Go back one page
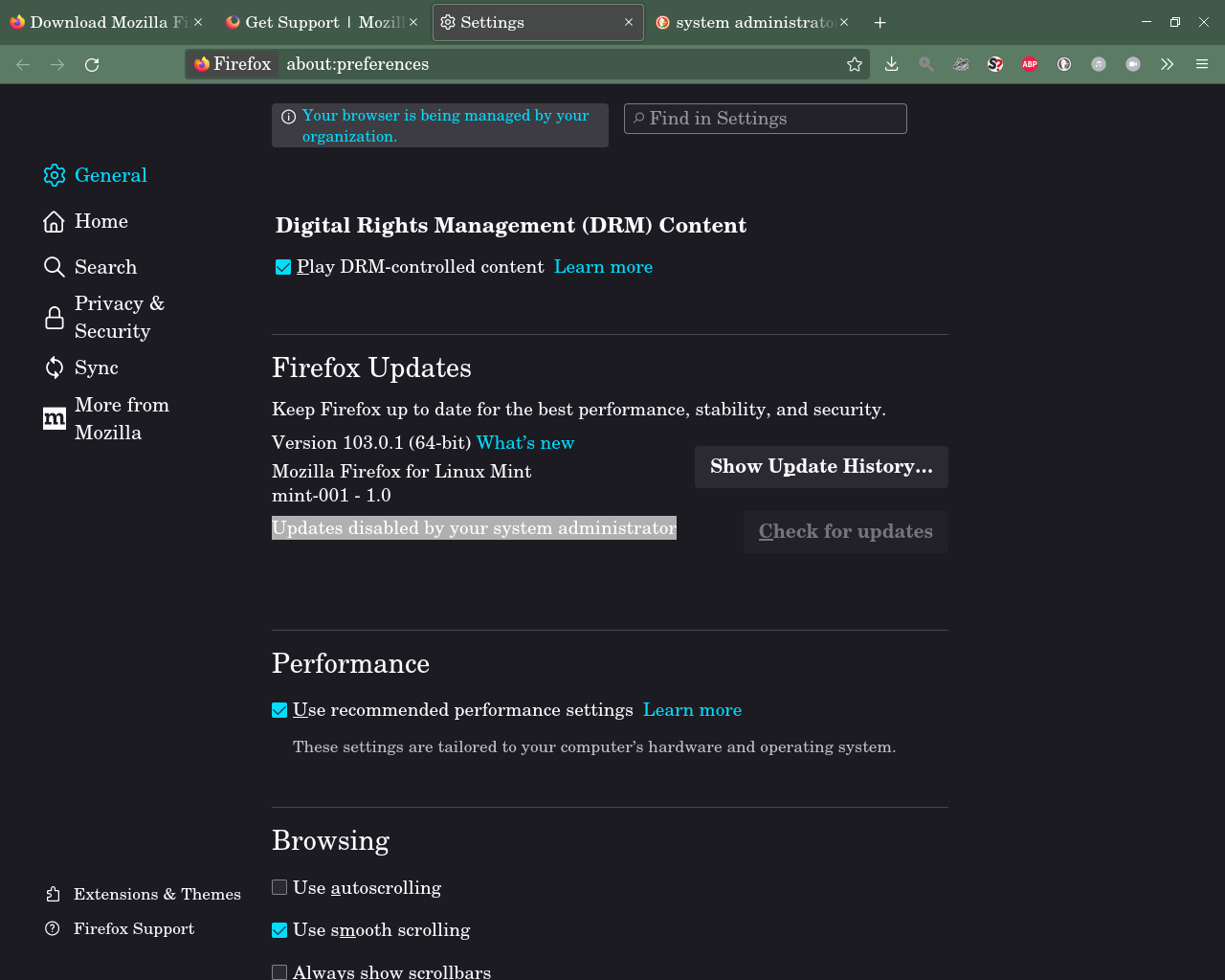This screenshot has height=980, width=1225. point(23,64)
